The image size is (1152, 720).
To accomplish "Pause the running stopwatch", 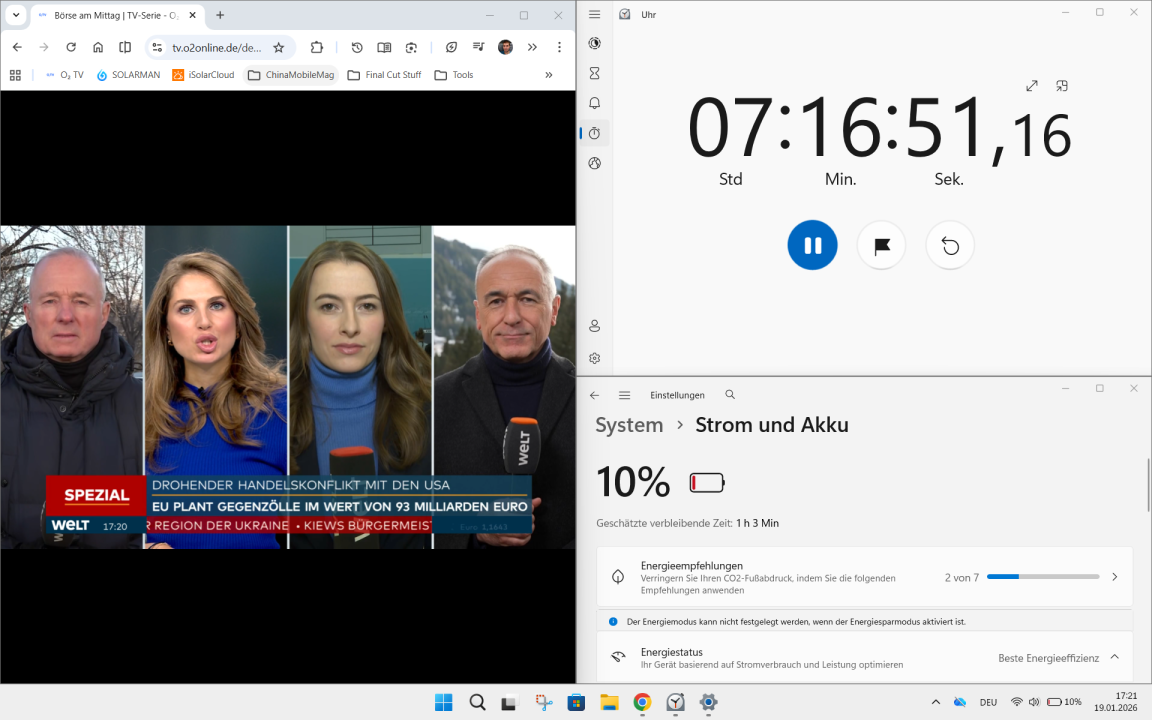I will [x=812, y=245].
